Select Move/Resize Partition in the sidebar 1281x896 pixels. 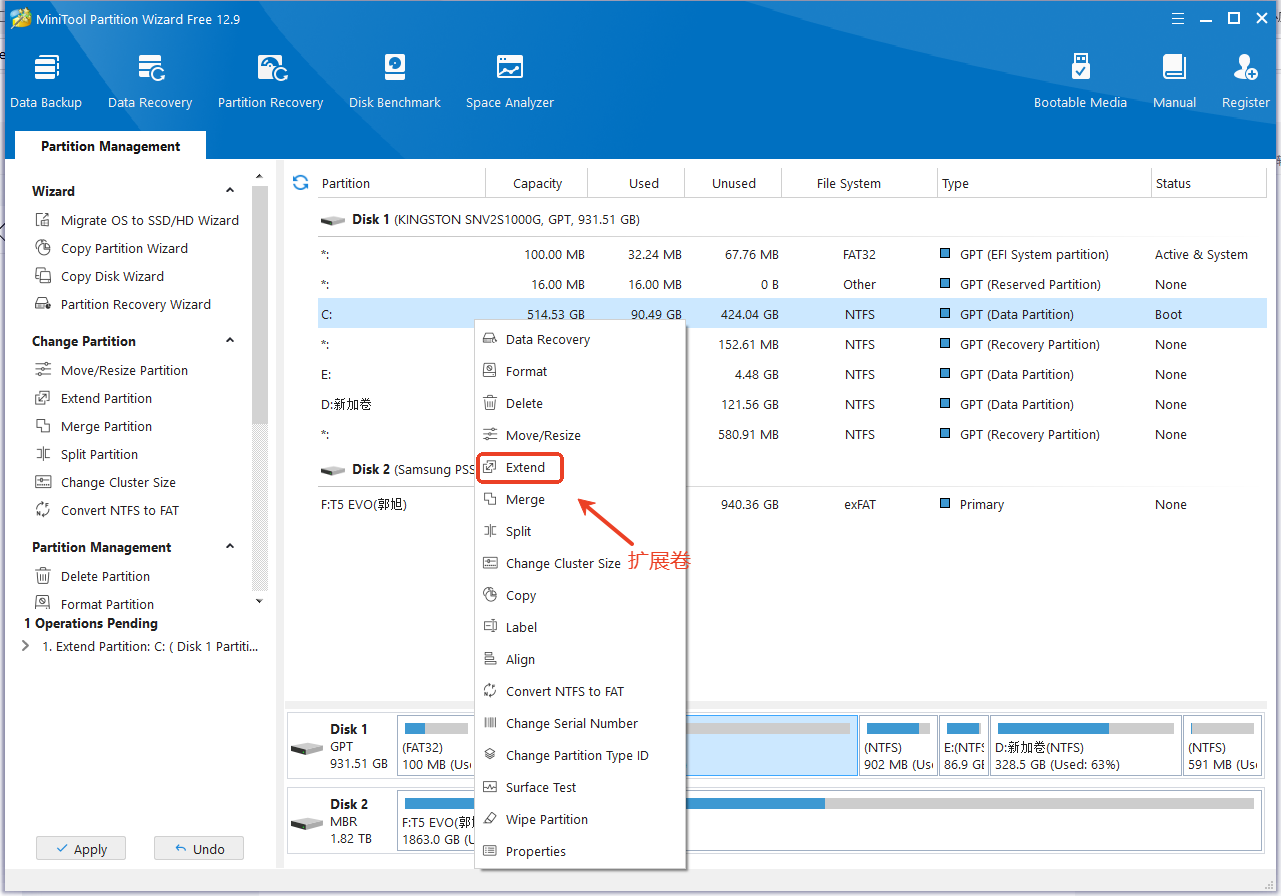pos(112,370)
